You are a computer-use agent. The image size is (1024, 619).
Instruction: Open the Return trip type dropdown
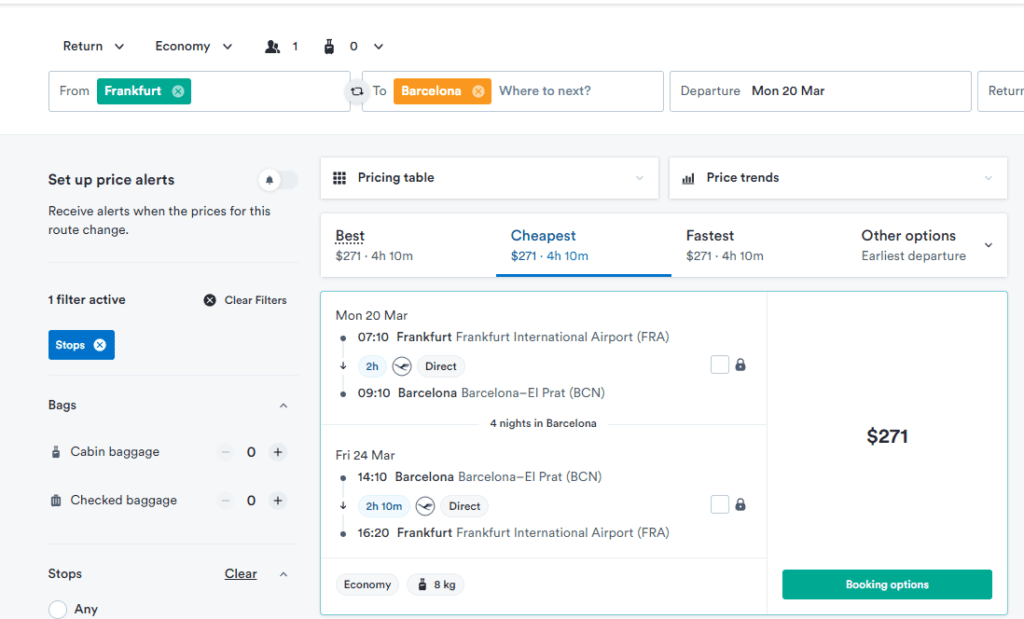pyautogui.click(x=93, y=46)
